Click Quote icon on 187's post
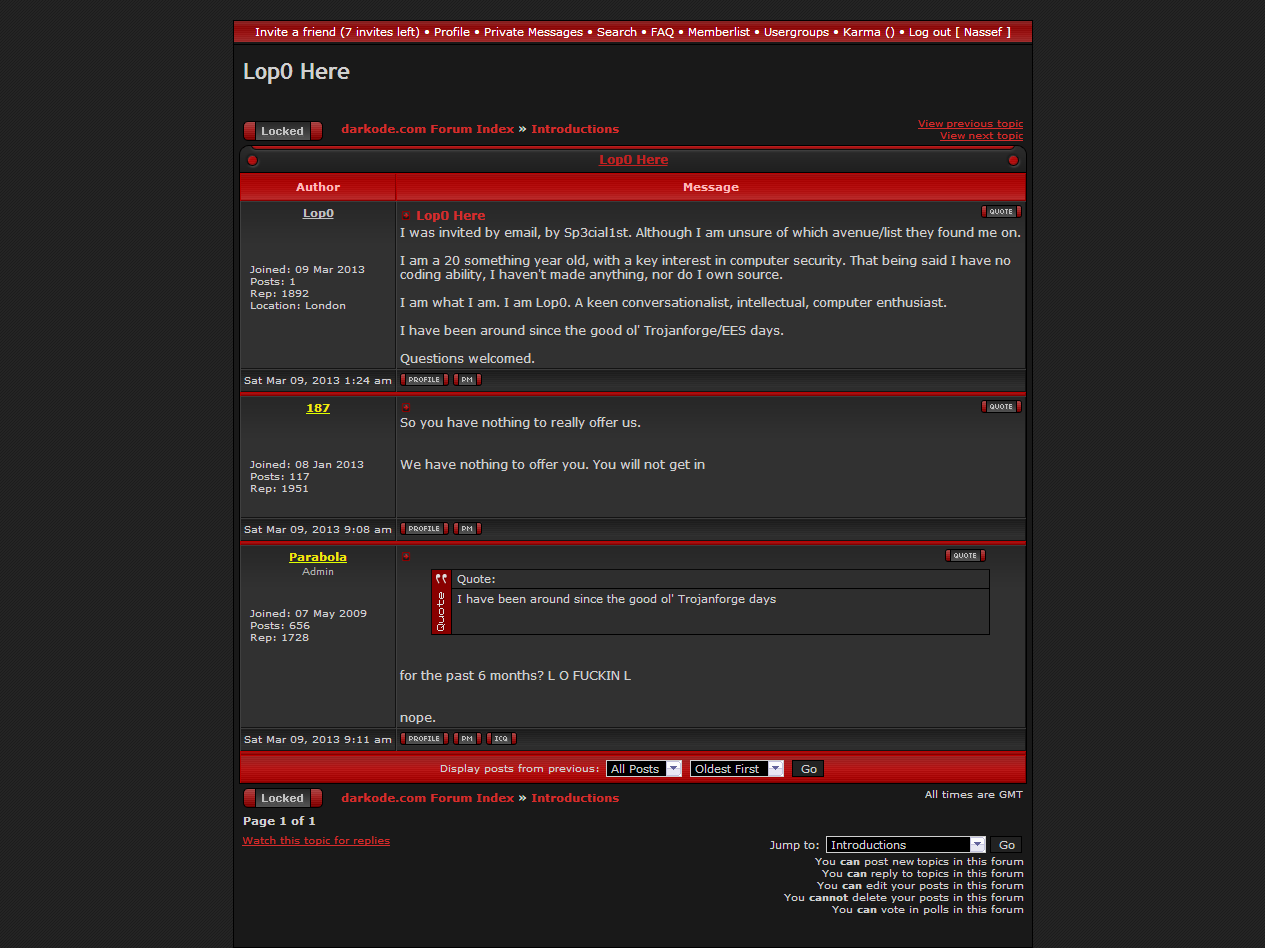The width and height of the screenshot is (1265, 948). tap(1001, 407)
